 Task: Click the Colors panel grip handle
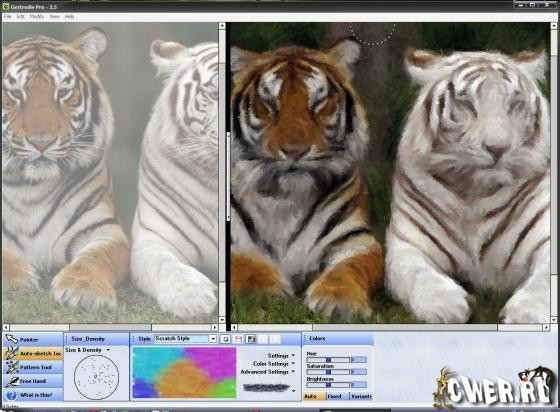(x=305, y=339)
